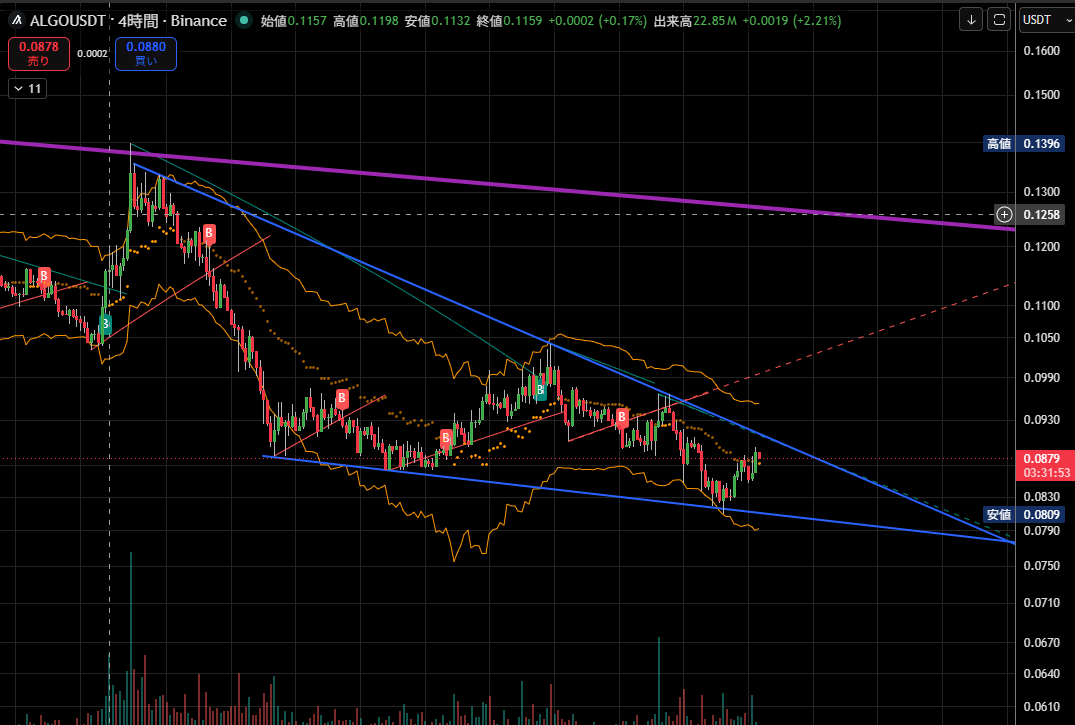The image size is (1075, 725).
Task: Click the green market status dot
Action: click(243, 21)
